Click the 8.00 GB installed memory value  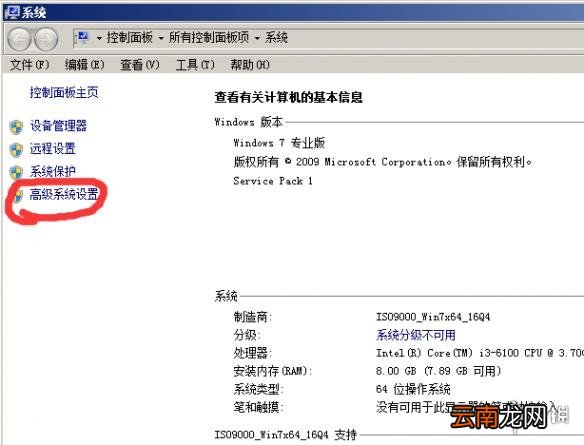point(438,371)
